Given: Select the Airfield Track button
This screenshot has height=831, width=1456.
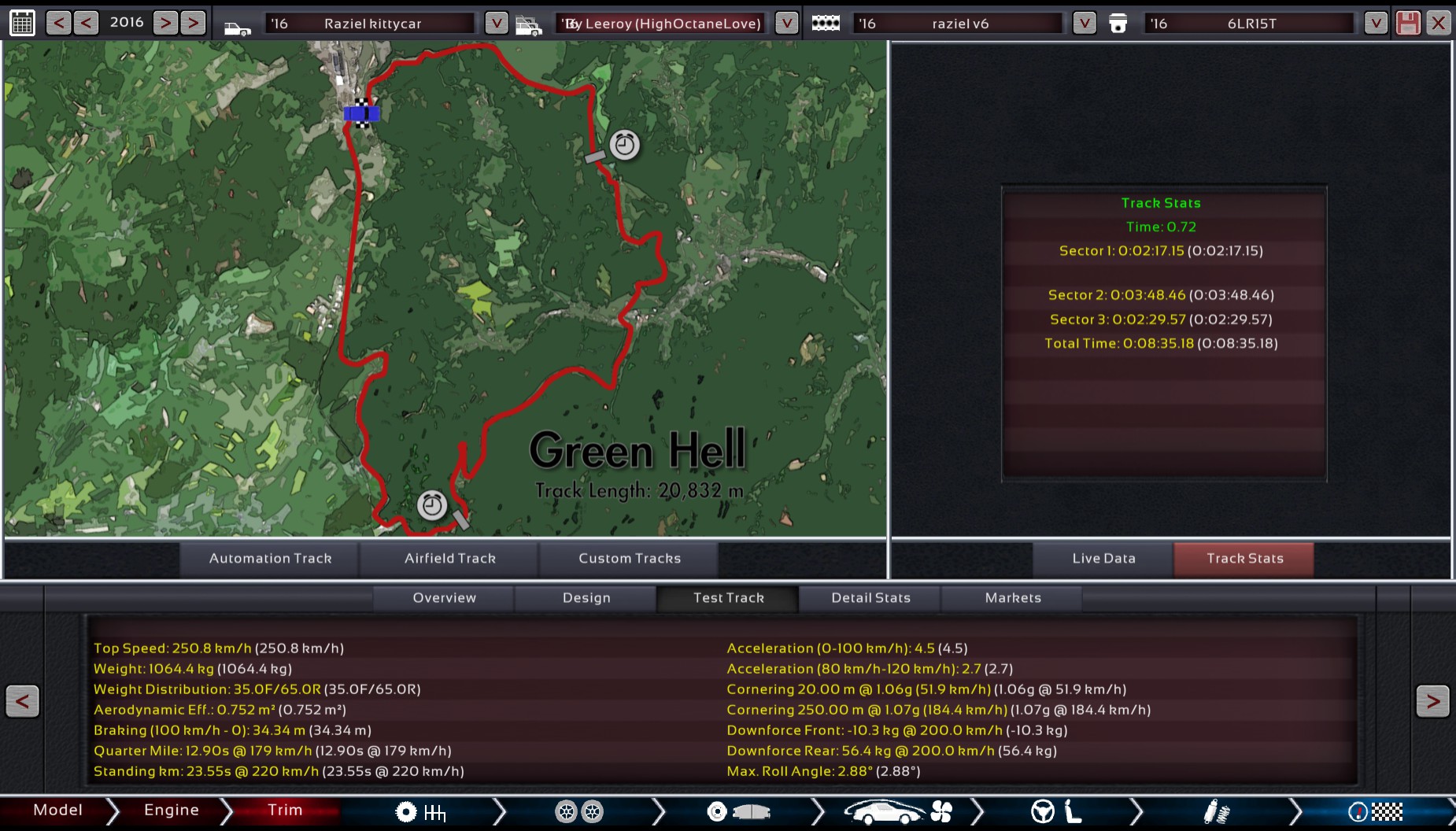Looking at the screenshot, I should (x=450, y=558).
